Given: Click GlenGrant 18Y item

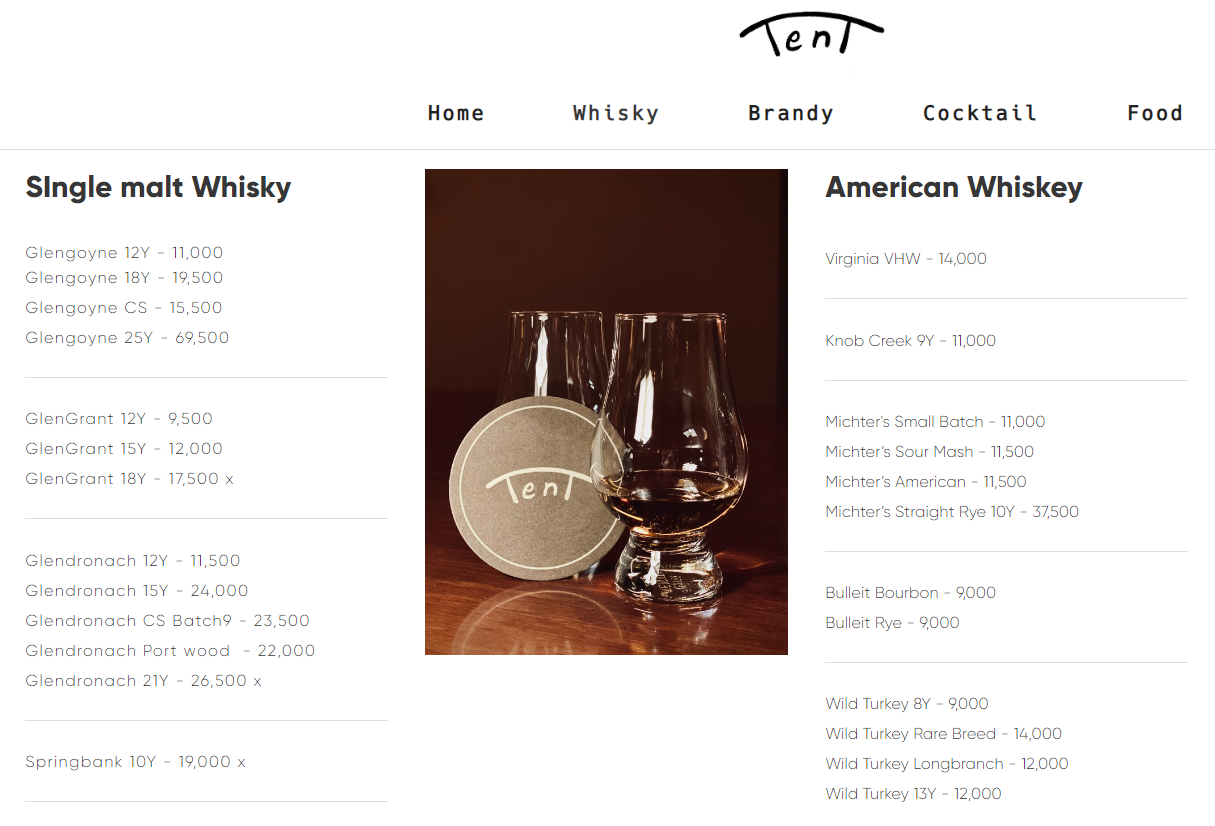Looking at the screenshot, I should pos(129,479).
